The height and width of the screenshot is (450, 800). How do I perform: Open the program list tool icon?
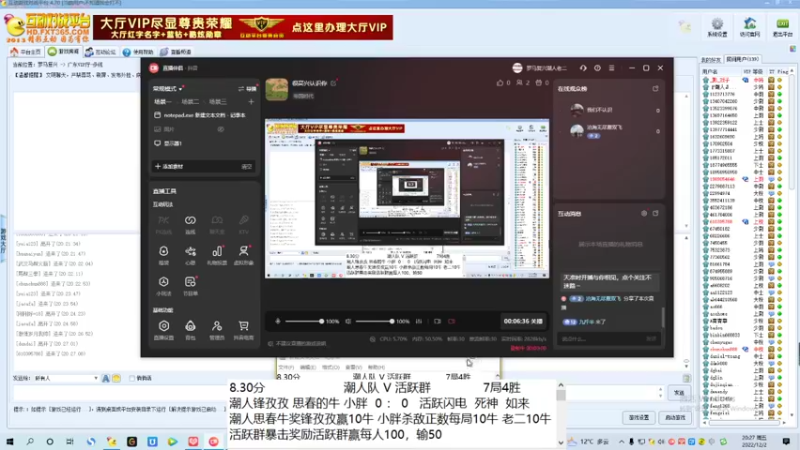(x=190, y=282)
